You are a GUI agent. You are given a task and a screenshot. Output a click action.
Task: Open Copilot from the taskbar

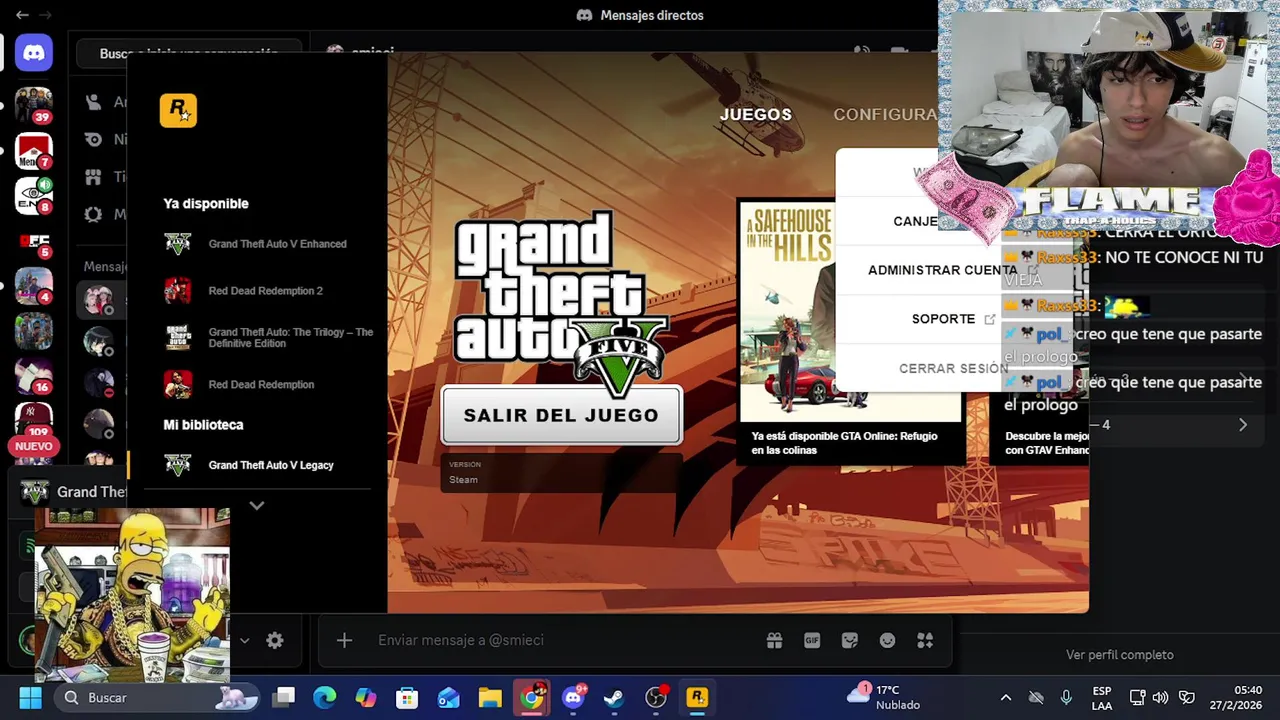[366, 698]
